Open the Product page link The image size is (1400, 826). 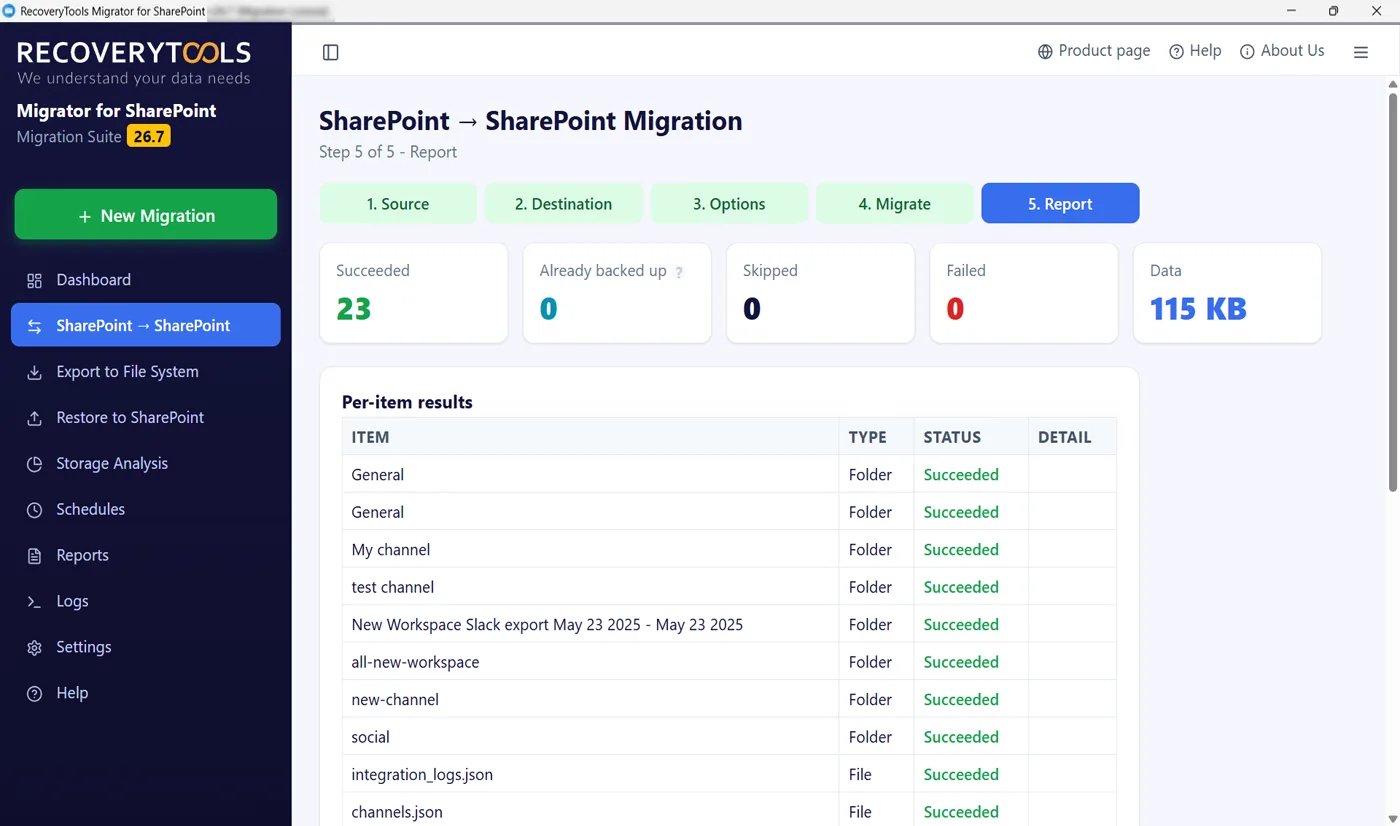[1094, 51]
